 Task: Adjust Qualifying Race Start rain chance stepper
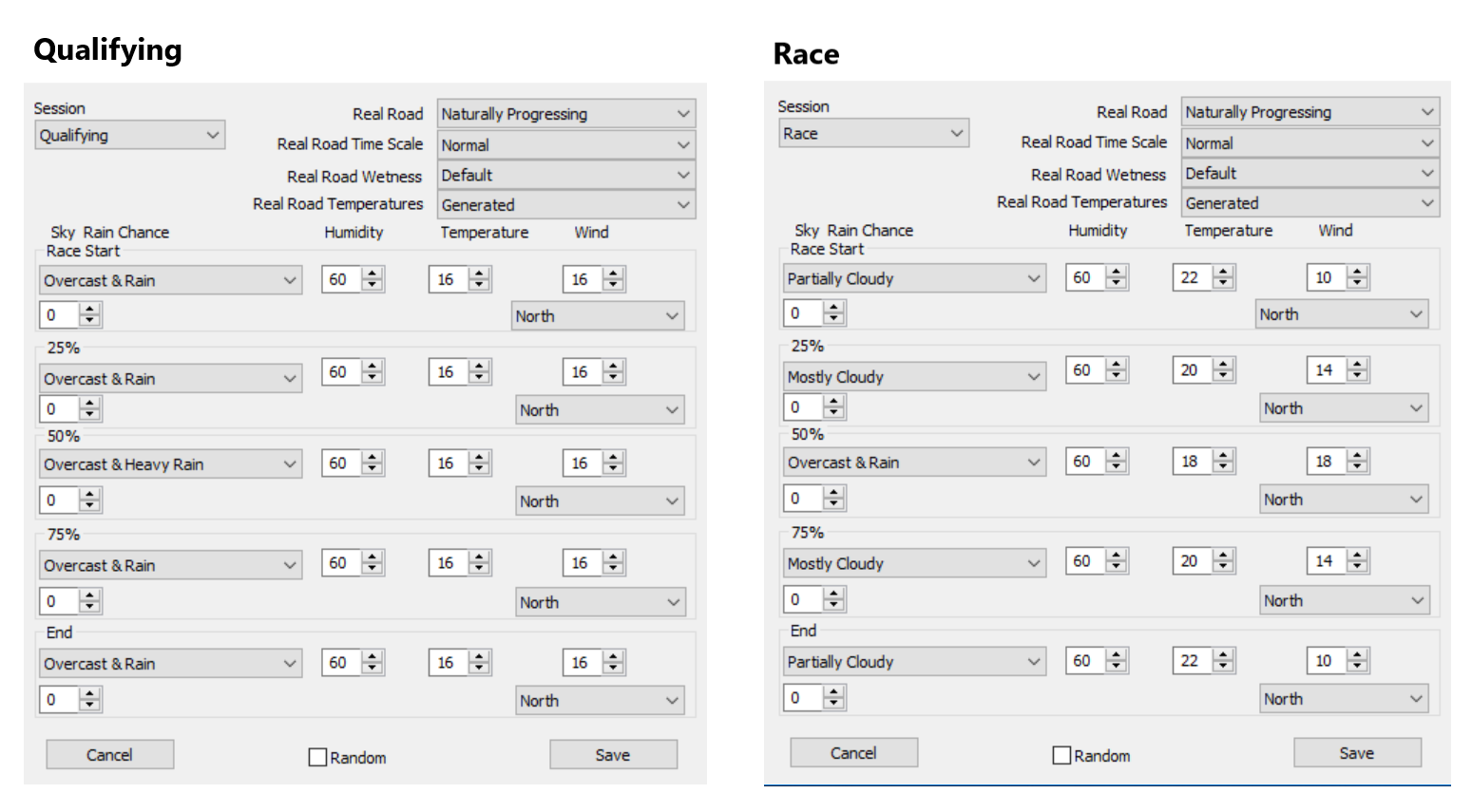tap(90, 314)
